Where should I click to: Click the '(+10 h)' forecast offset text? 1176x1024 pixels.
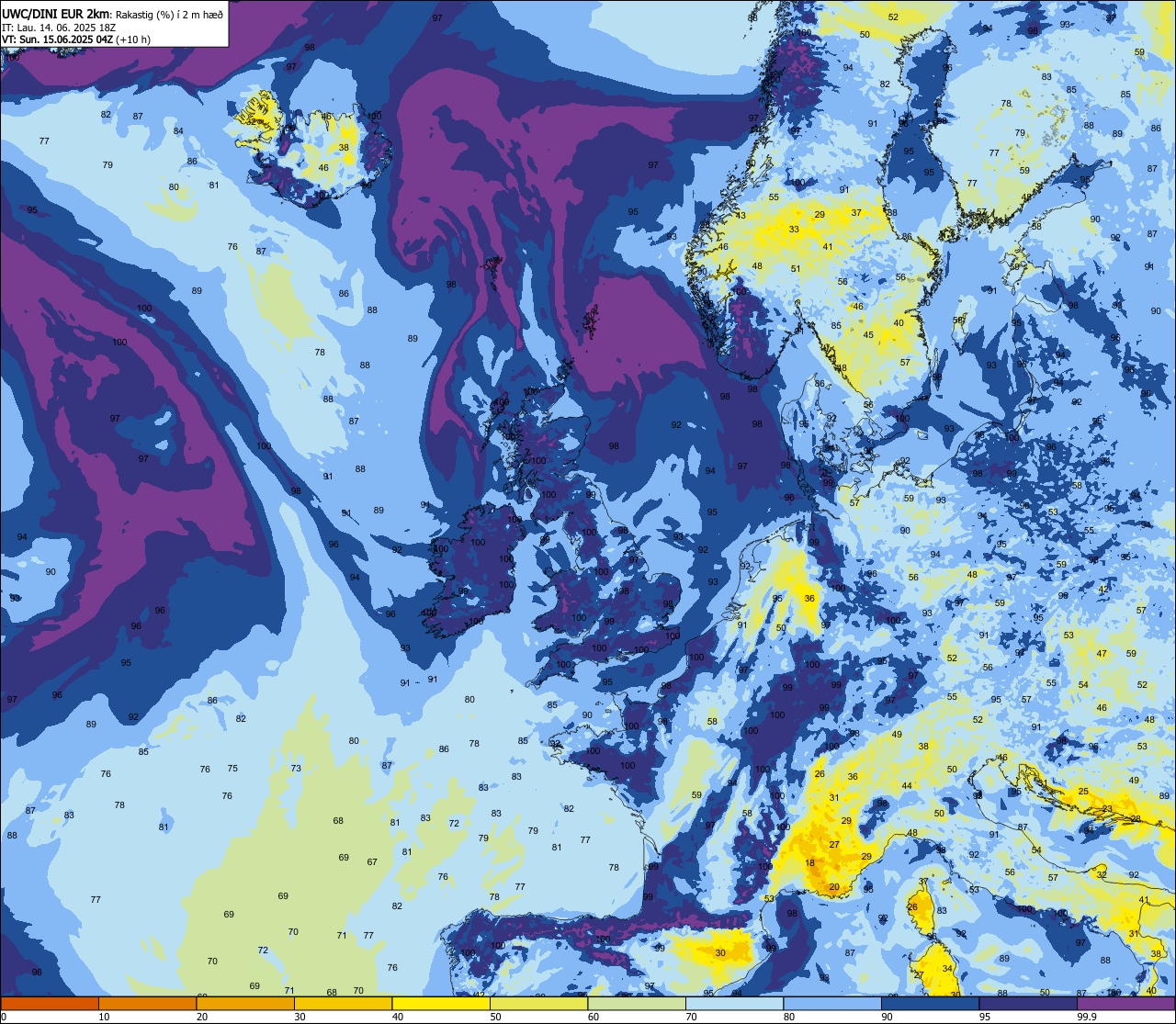(133, 39)
